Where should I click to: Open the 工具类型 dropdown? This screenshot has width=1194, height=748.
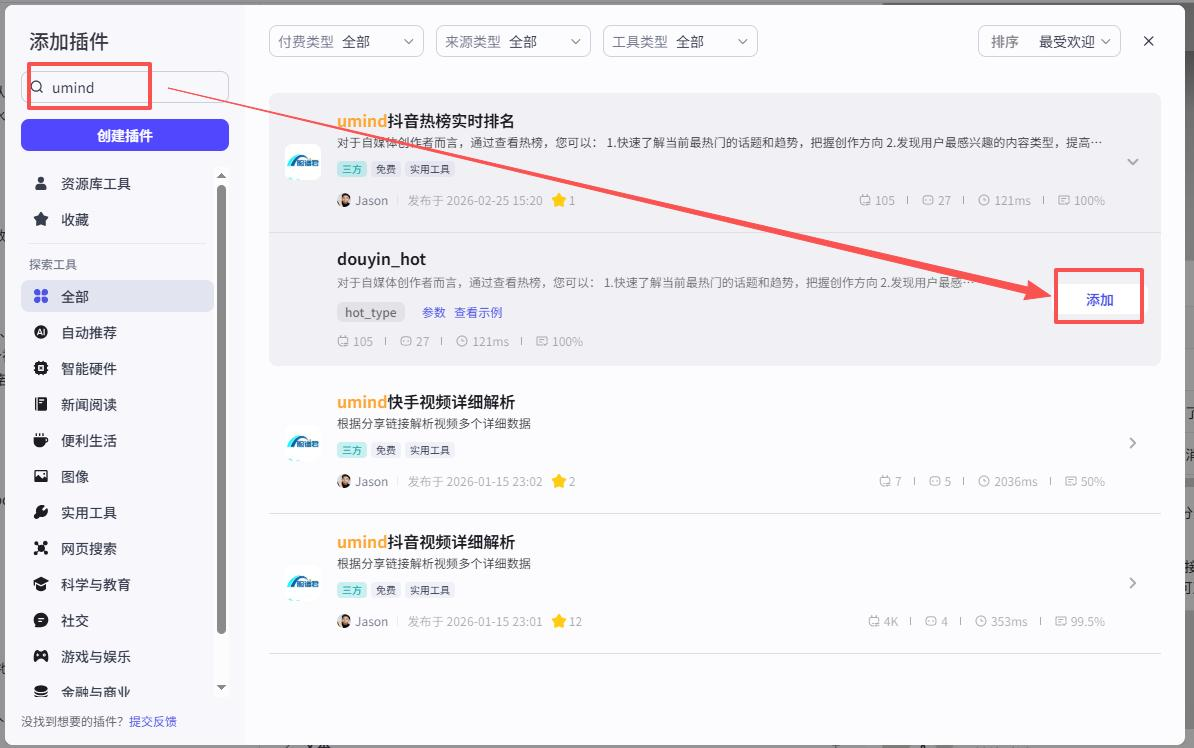(680, 41)
